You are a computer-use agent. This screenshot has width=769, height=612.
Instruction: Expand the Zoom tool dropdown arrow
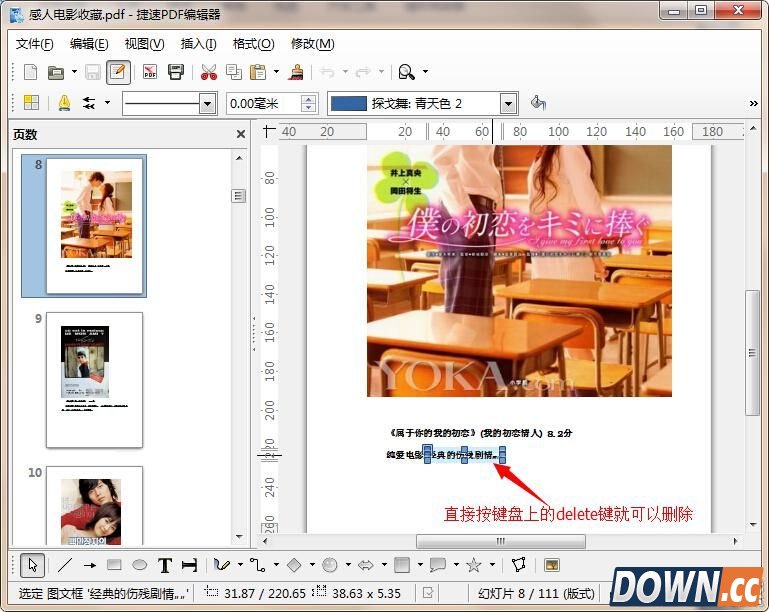coord(426,72)
